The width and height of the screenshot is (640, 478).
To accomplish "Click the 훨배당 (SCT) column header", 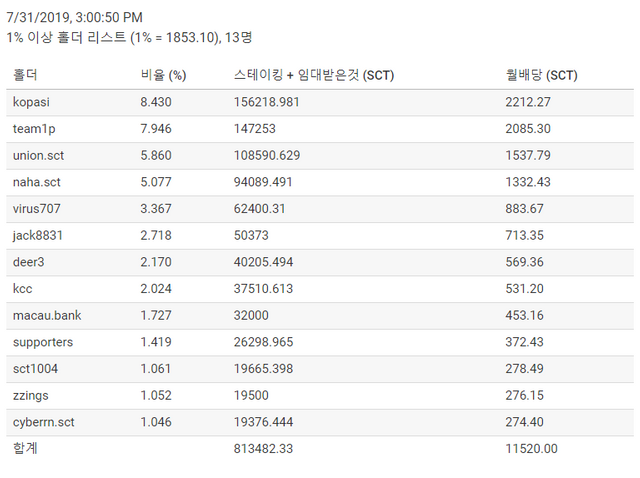I will click(542, 75).
